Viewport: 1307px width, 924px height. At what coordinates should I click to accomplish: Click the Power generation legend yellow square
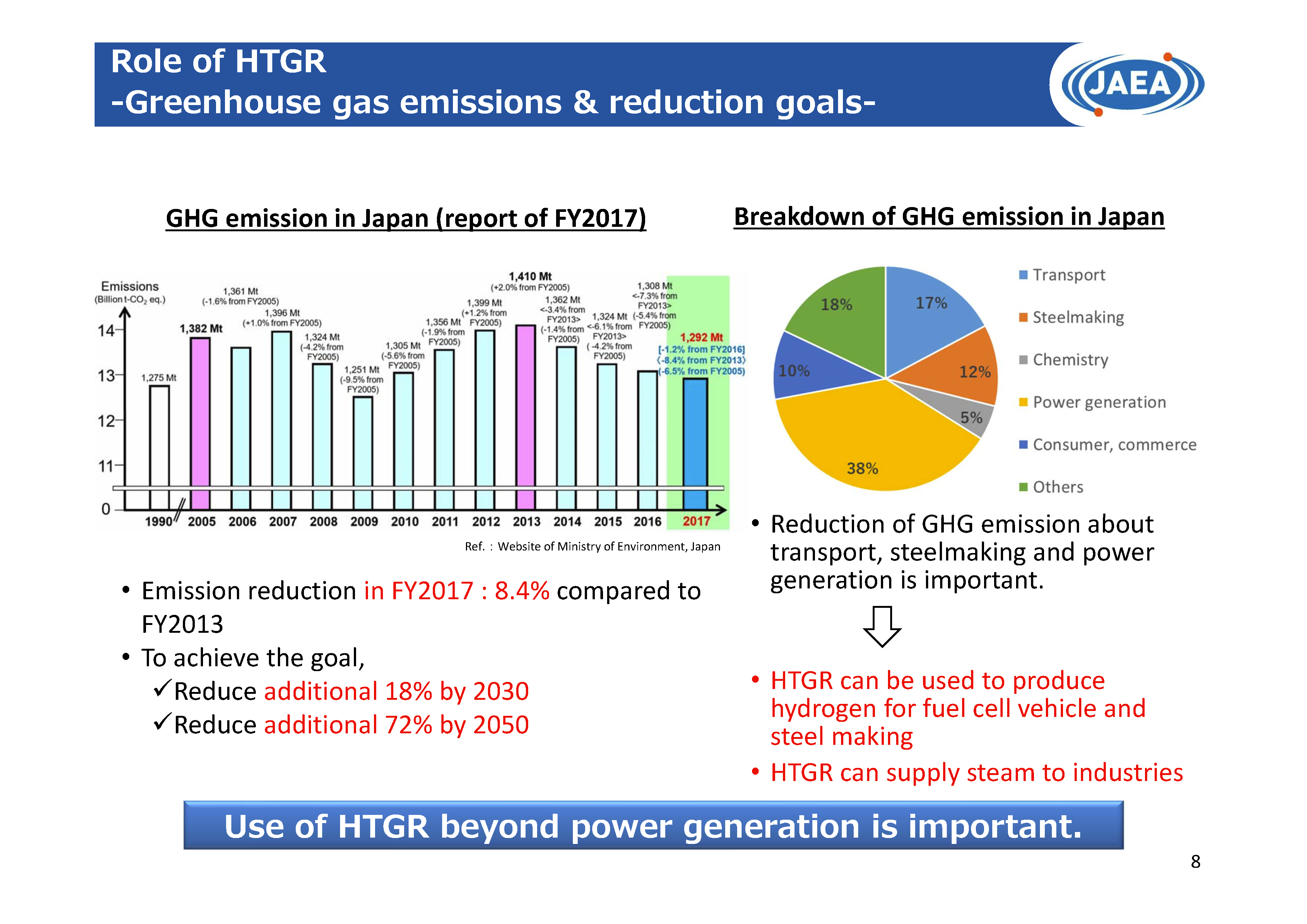coord(1023,403)
